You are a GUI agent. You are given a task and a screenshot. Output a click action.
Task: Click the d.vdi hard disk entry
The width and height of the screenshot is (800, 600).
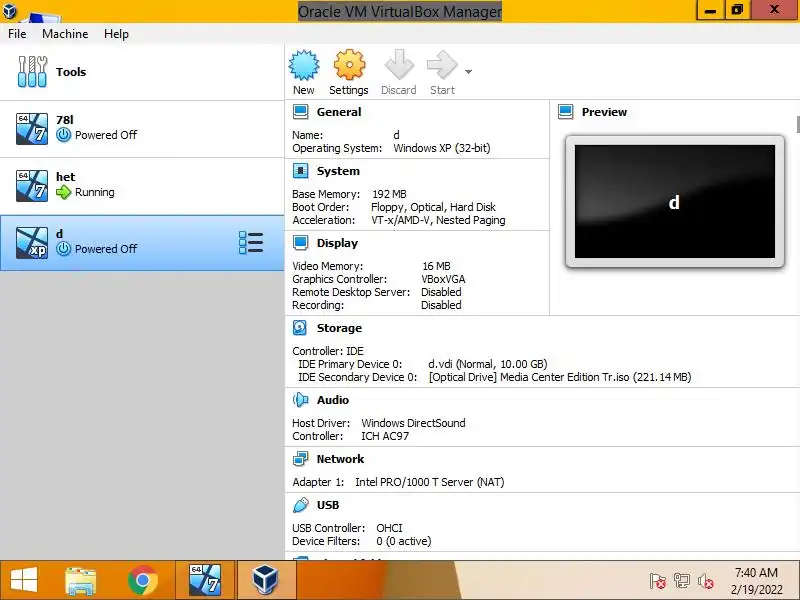click(488, 364)
